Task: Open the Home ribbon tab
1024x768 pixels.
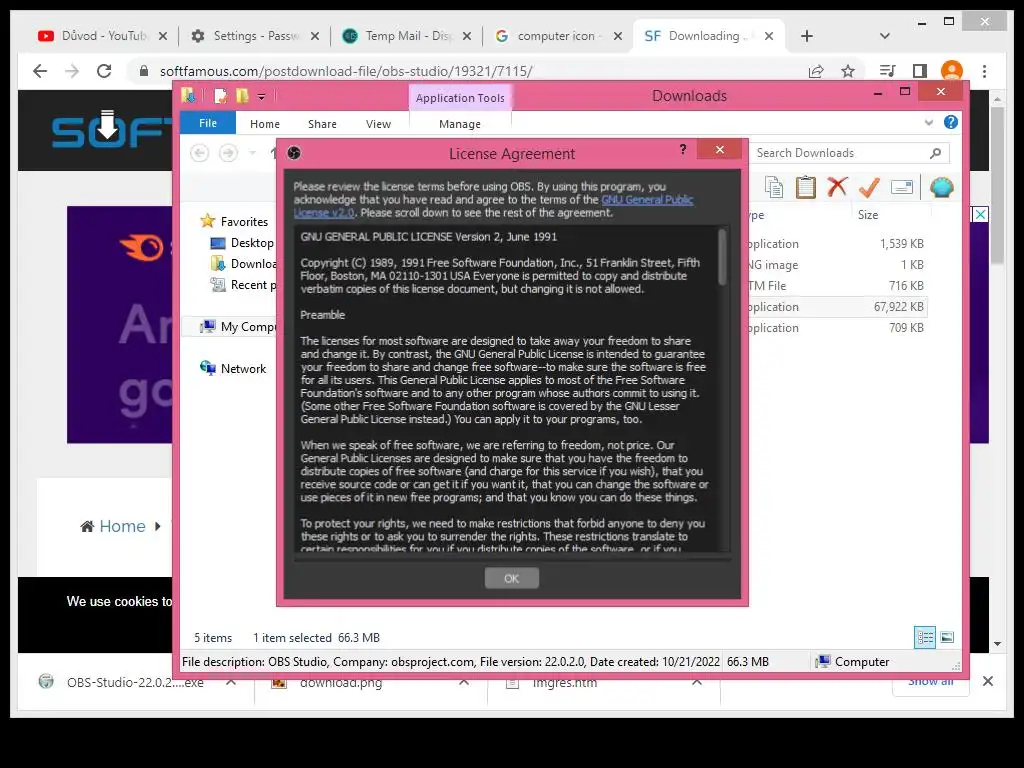Action: pyautogui.click(x=264, y=124)
